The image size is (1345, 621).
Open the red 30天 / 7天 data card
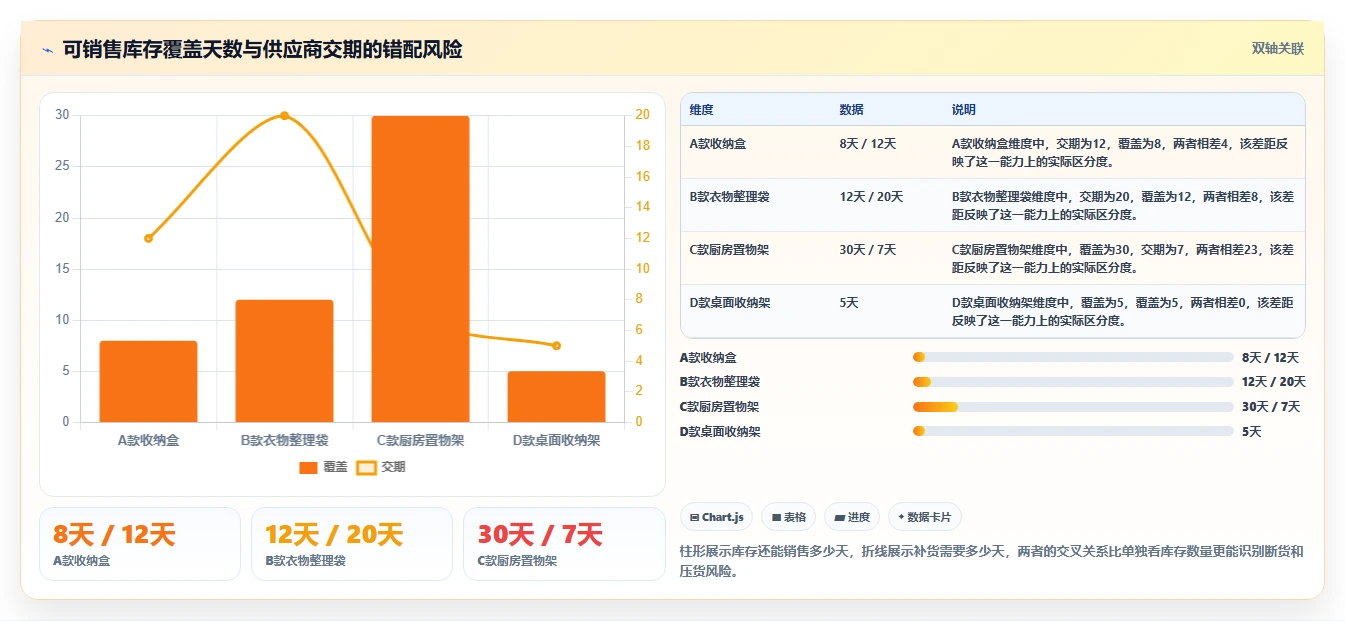click(x=564, y=544)
